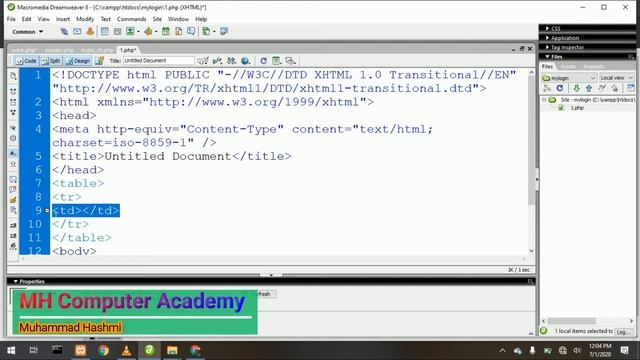This screenshot has width=640, height=360.
Task: Click the Media icon on the Insert bar
Action: pyautogui.click(x=149, y=31)
